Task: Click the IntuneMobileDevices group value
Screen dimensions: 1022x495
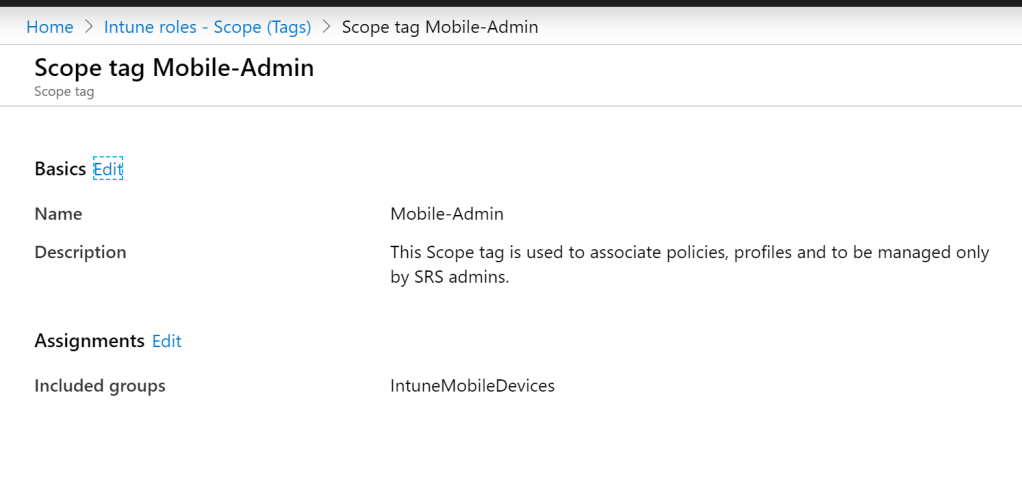Action: 472,386
